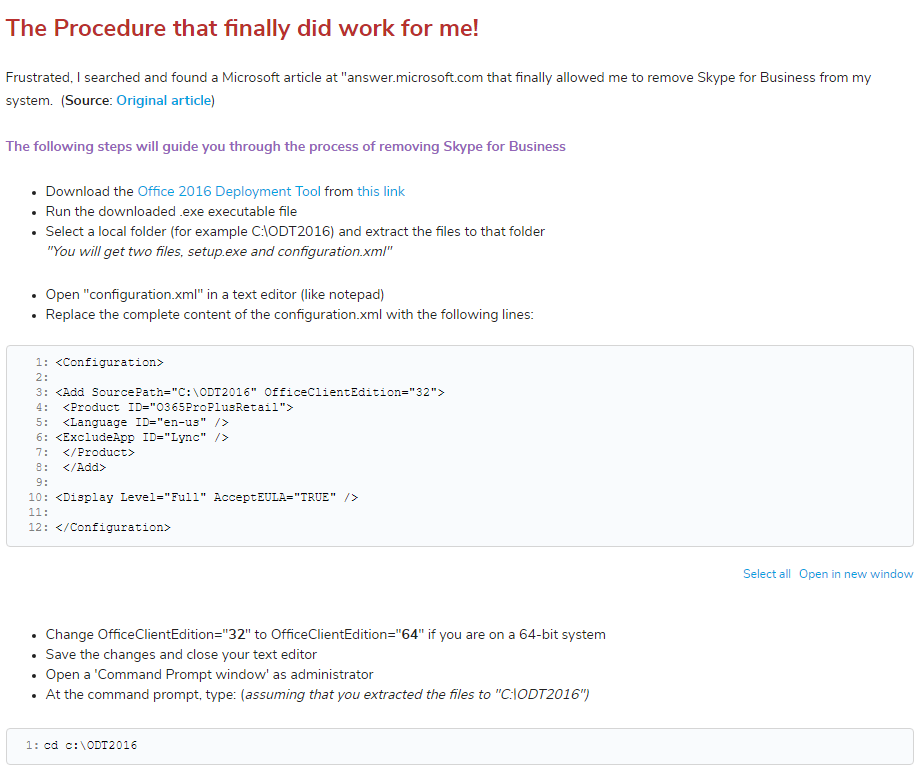Screen dimensions: 922x773
Task: Click code line Display Level="Full" AcceptEULA="TRUE"
Action: tap(206, 497)
